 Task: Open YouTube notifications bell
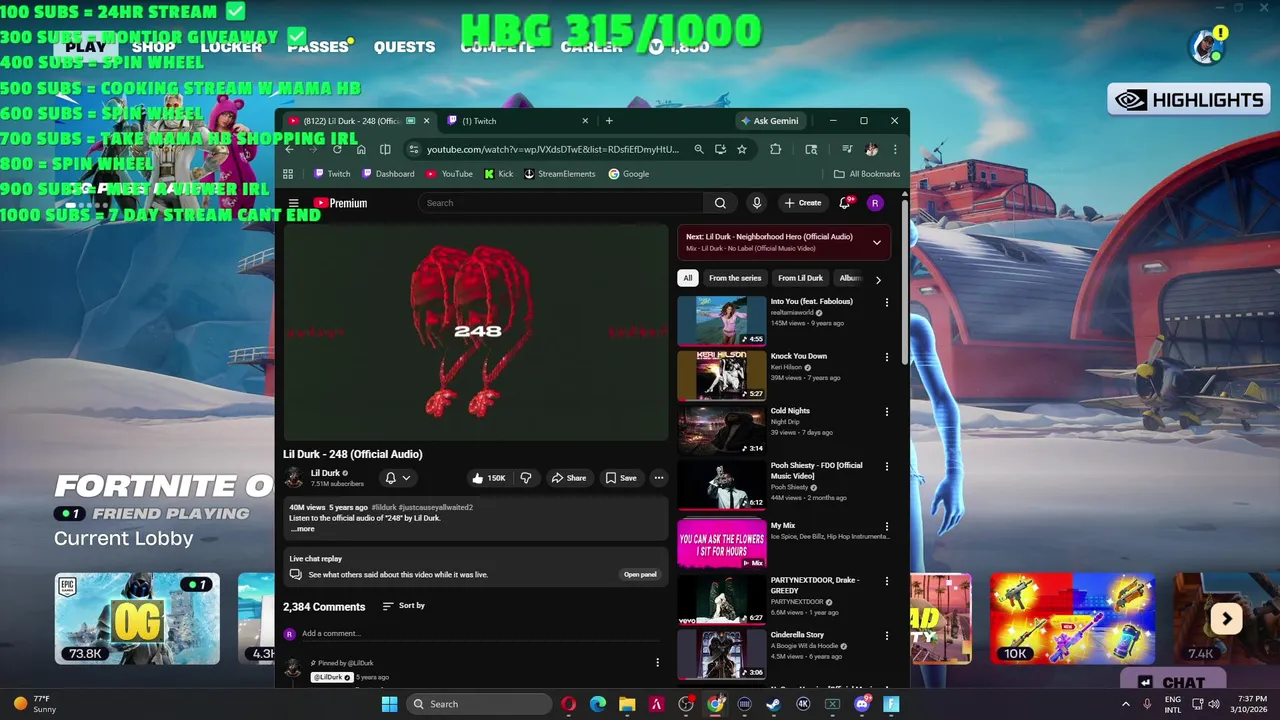tap(845, 203)
